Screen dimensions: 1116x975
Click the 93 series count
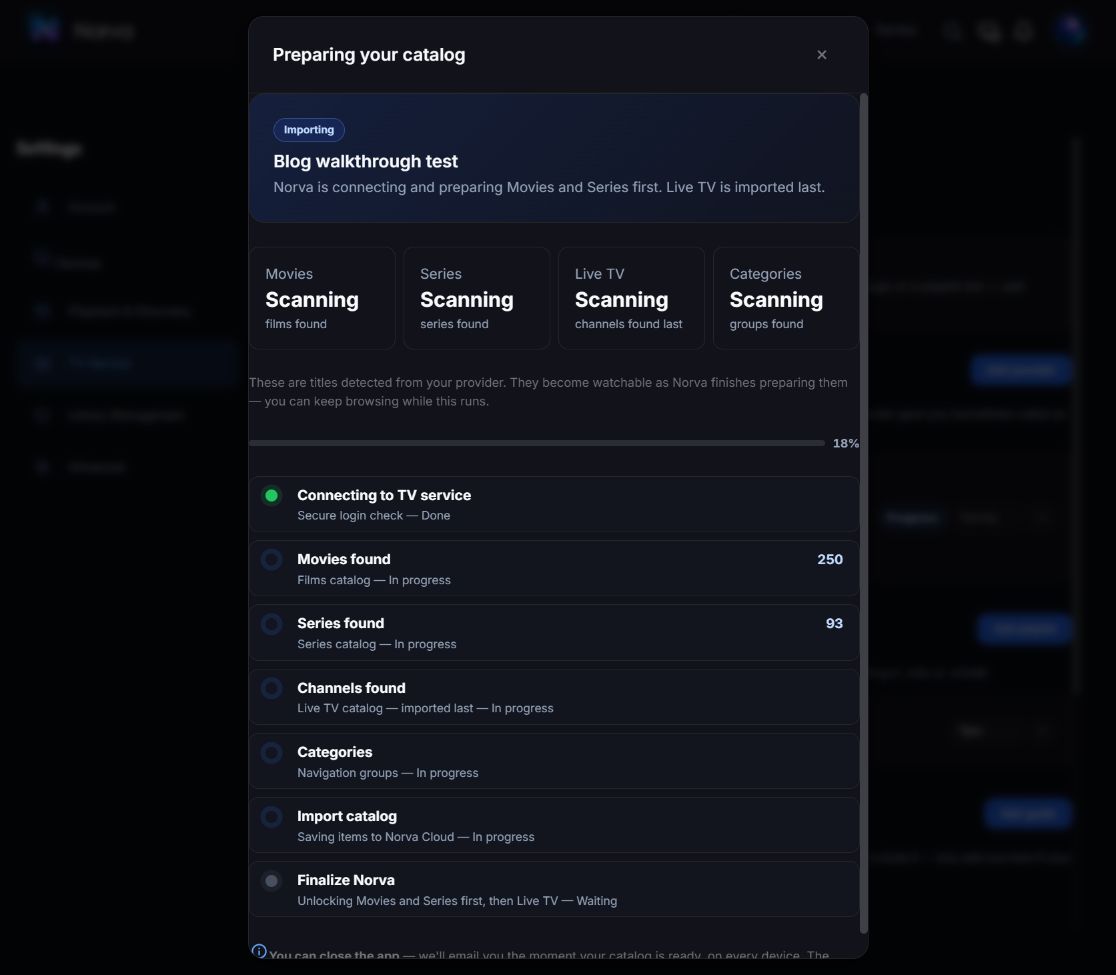pyautogui.click(x=834, y=623)
